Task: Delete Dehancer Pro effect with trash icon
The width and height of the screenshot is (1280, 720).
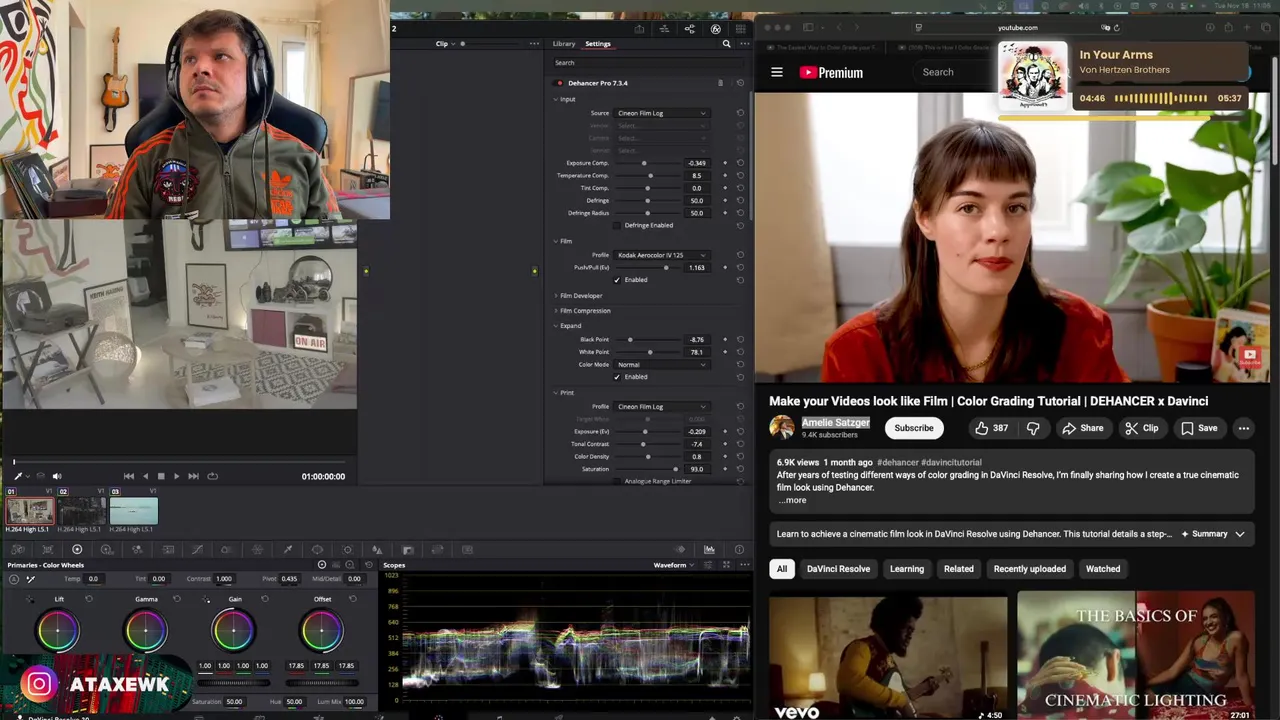Action: [x=720, y=83]
